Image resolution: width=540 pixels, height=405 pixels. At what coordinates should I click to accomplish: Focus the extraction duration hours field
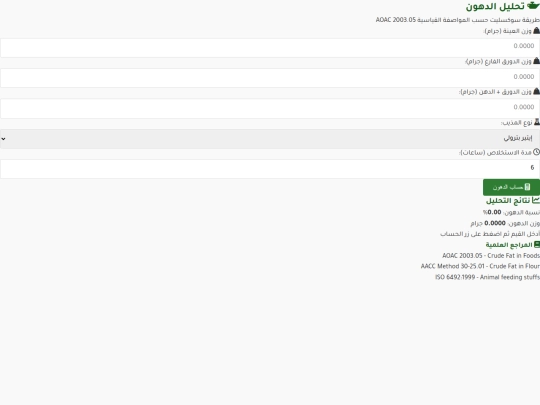pos(270,169)
